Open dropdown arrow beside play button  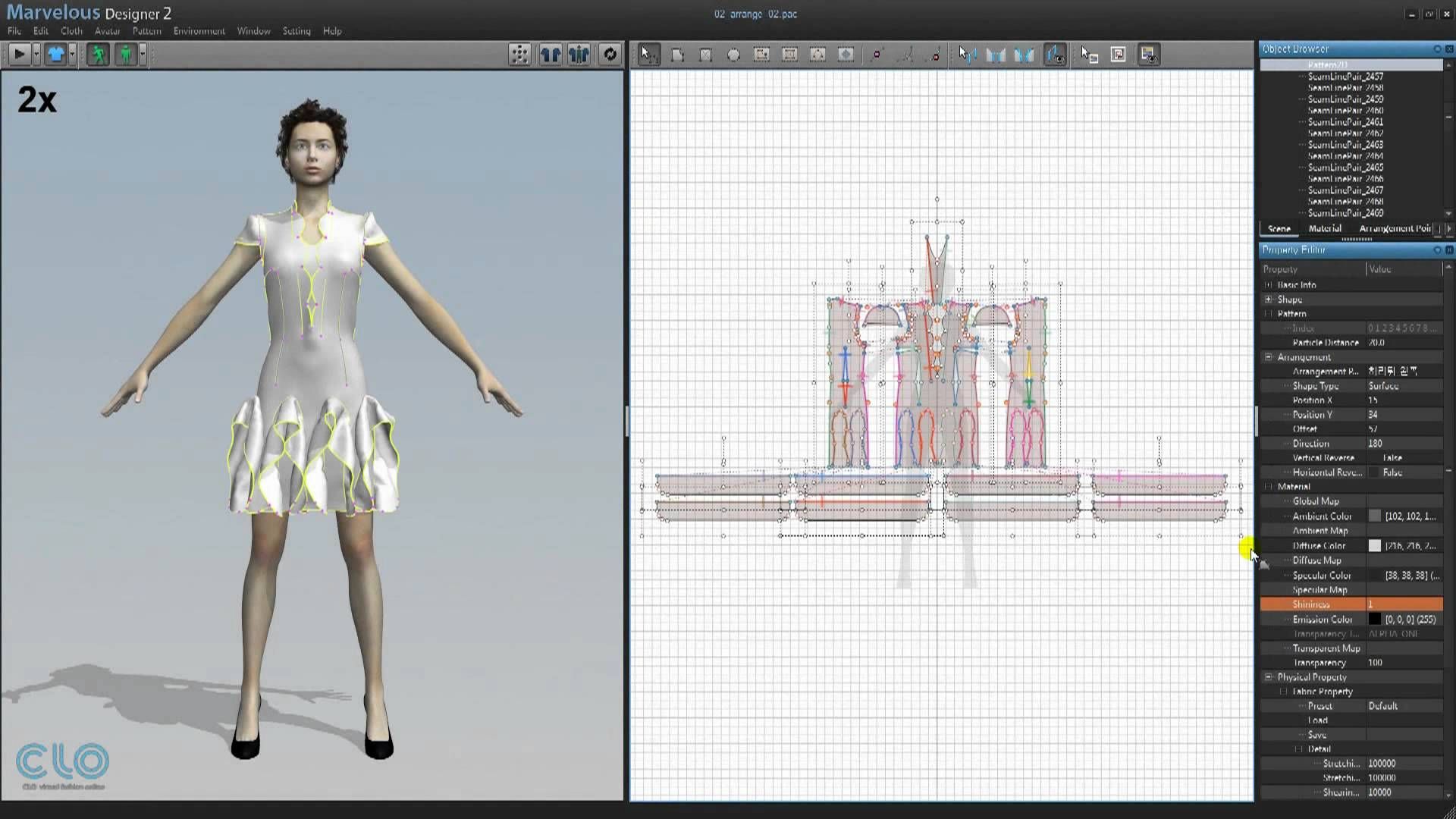coord(36,54)
